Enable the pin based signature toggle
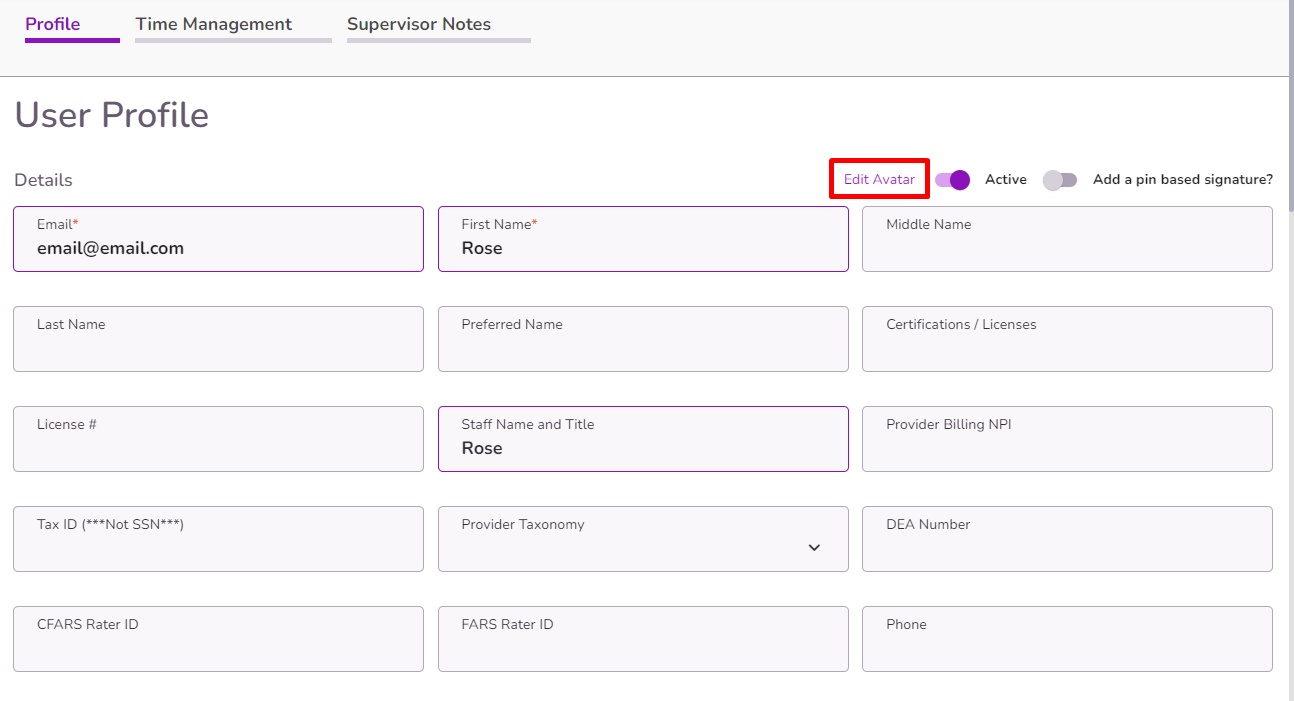The image size is (1294, 701). click(1059, 180)
